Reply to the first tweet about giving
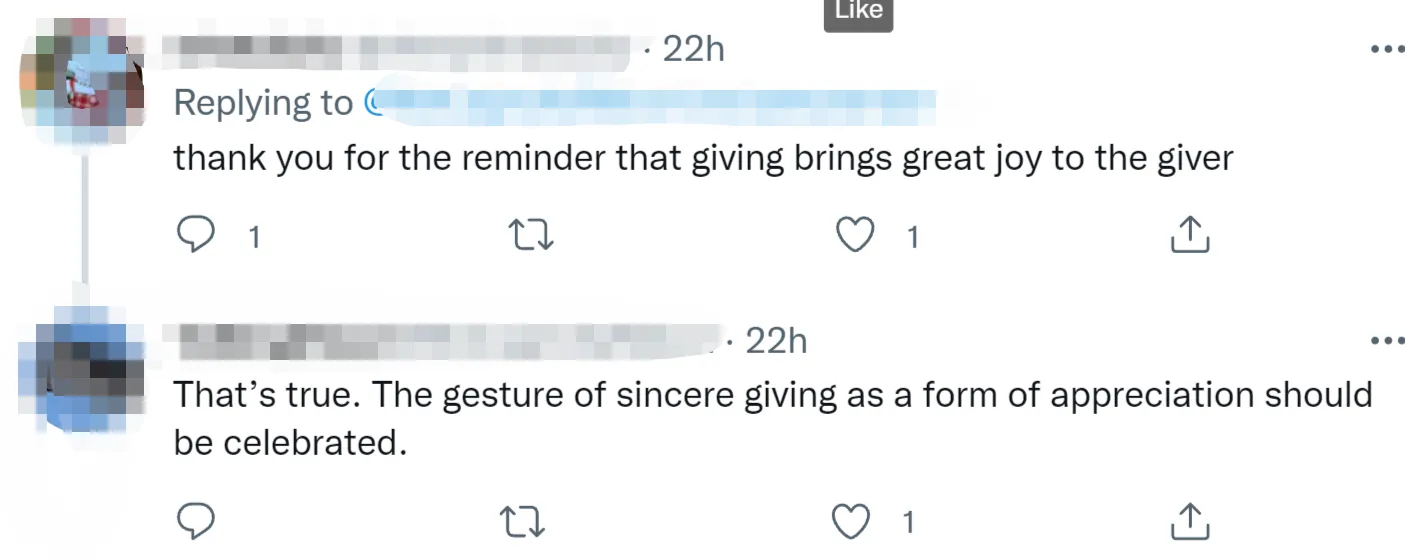The width and height of the screenshot is (1405, 559). (196, 236)
